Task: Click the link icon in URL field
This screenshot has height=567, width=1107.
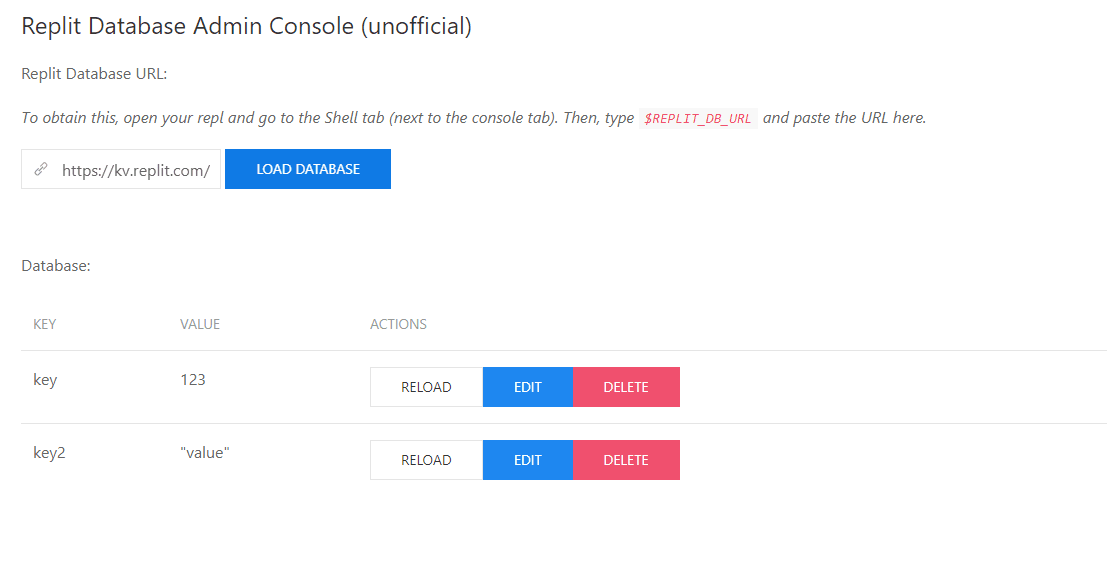Action: tap(41, 170)
